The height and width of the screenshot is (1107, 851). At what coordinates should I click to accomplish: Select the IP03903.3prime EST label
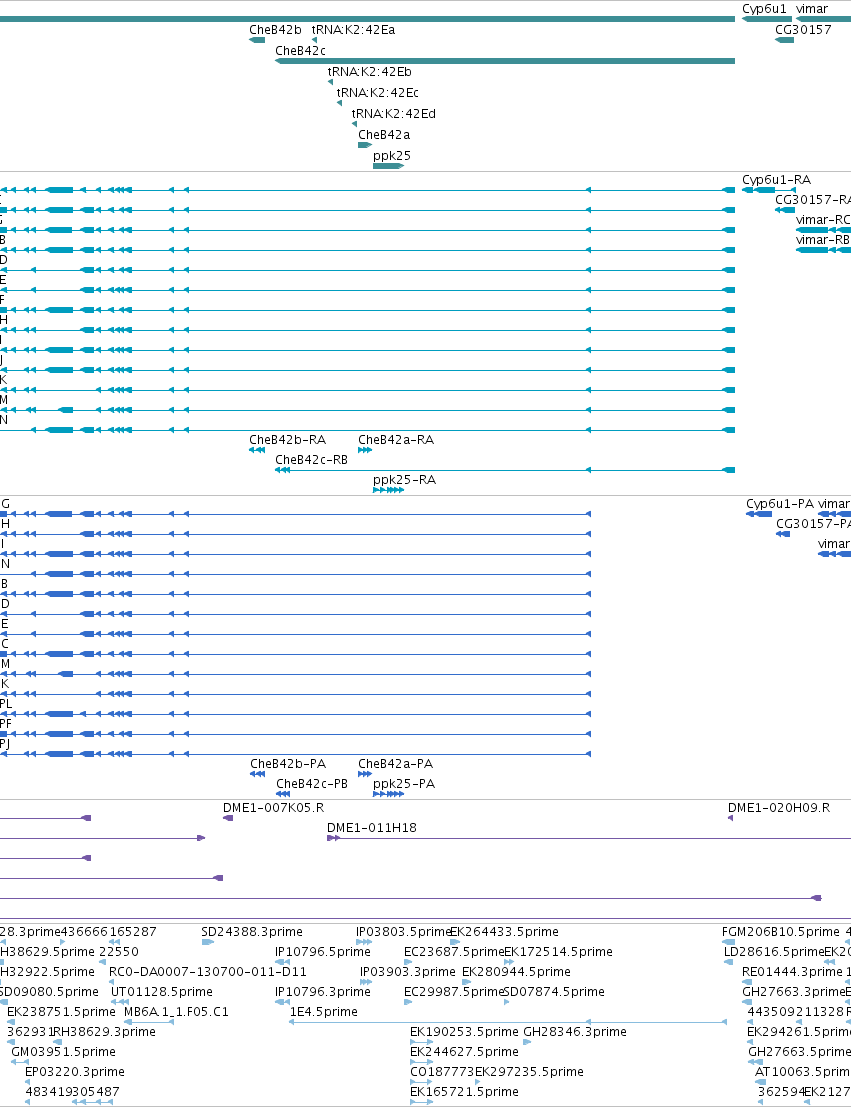coord(408,971)
